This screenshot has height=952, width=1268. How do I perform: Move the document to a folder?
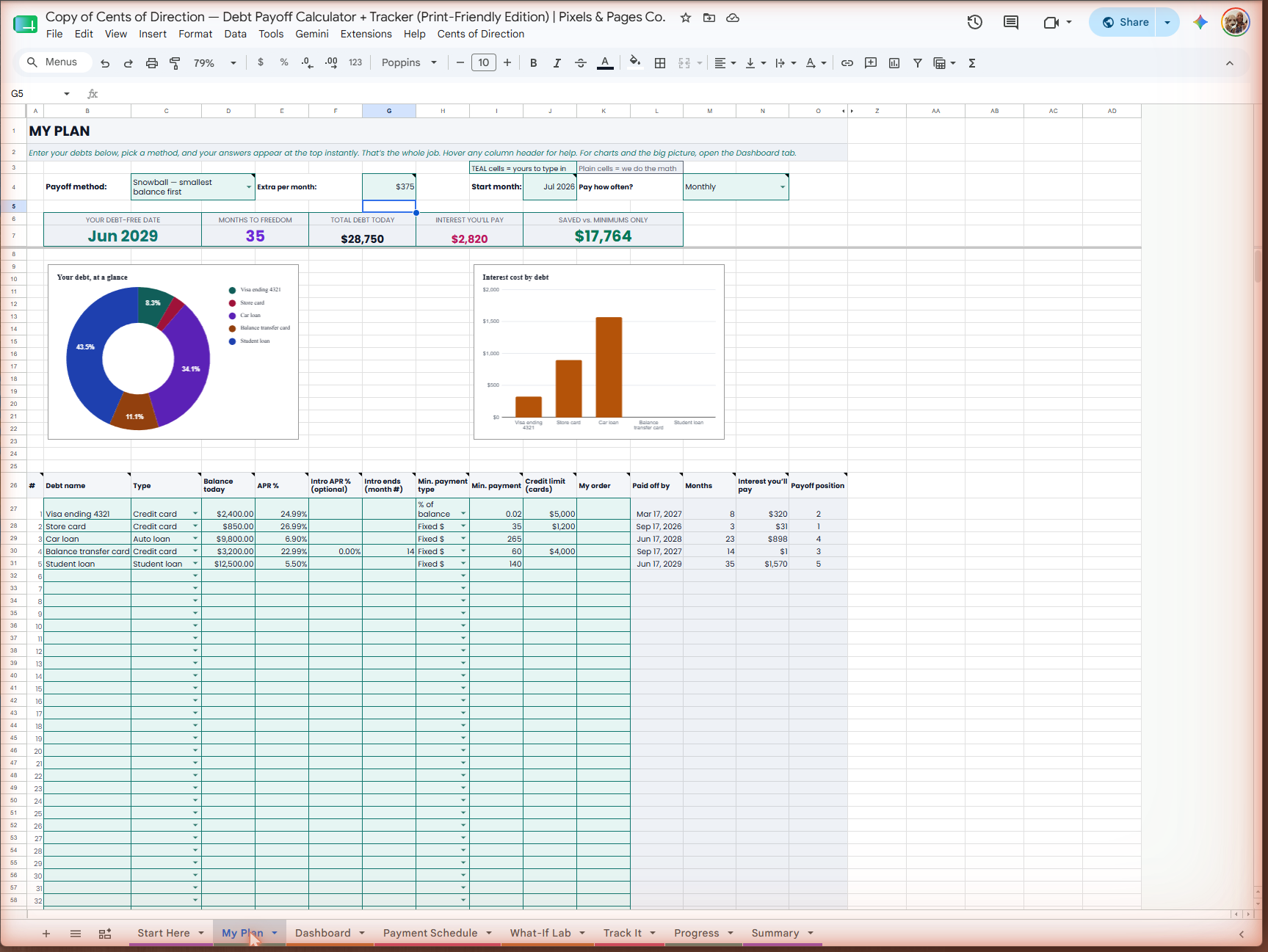tap(709, 18)
